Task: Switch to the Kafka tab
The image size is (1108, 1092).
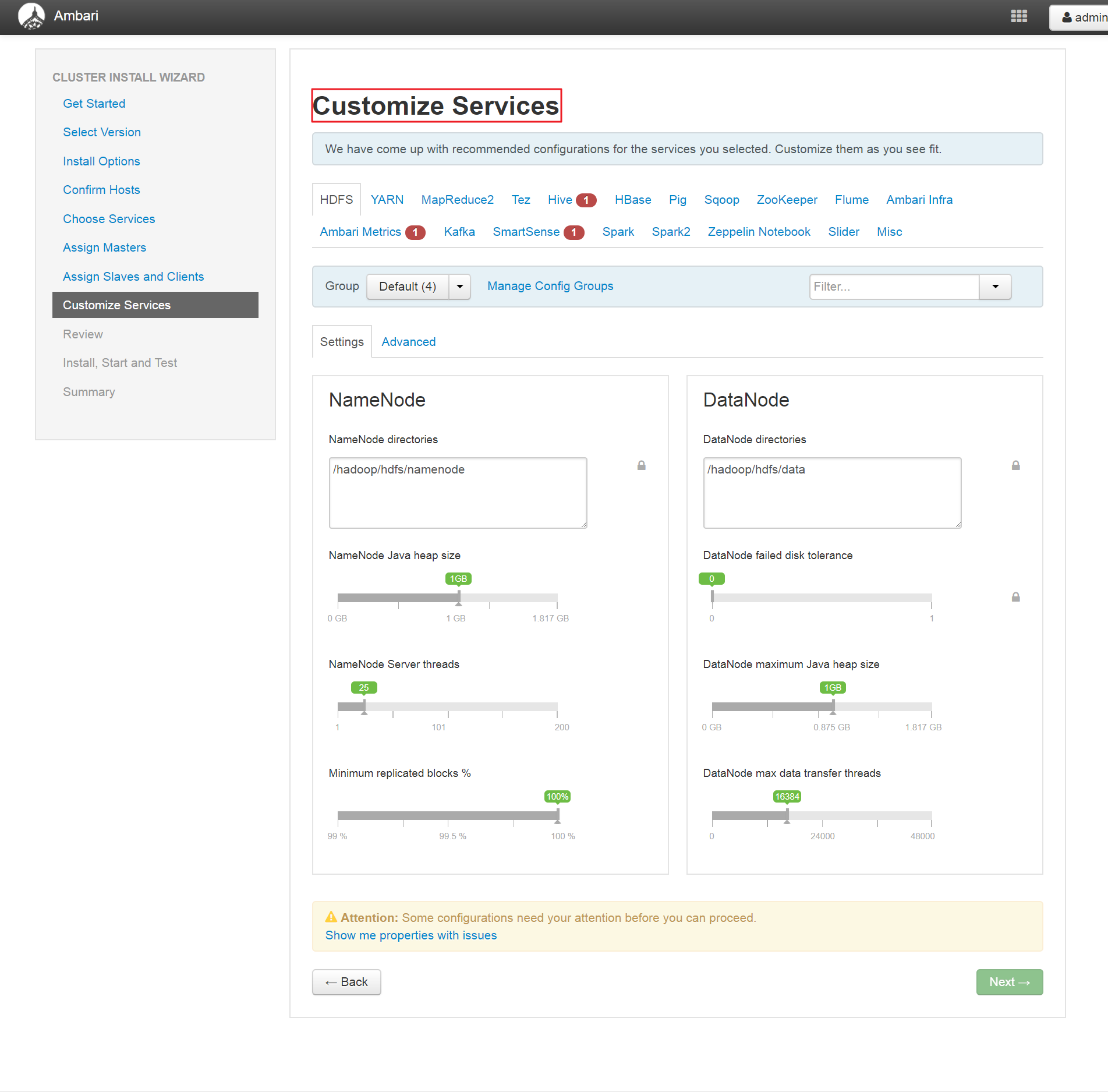Action: point(459,232)
